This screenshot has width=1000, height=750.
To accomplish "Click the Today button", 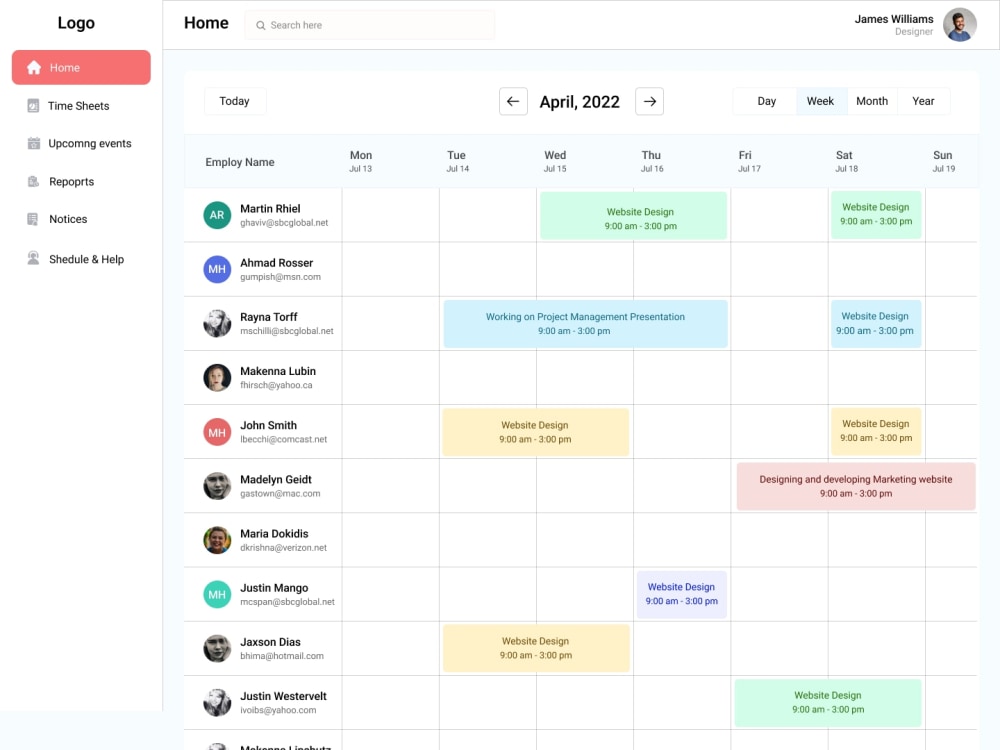I will pyautogui.click(x=234, y=101).
